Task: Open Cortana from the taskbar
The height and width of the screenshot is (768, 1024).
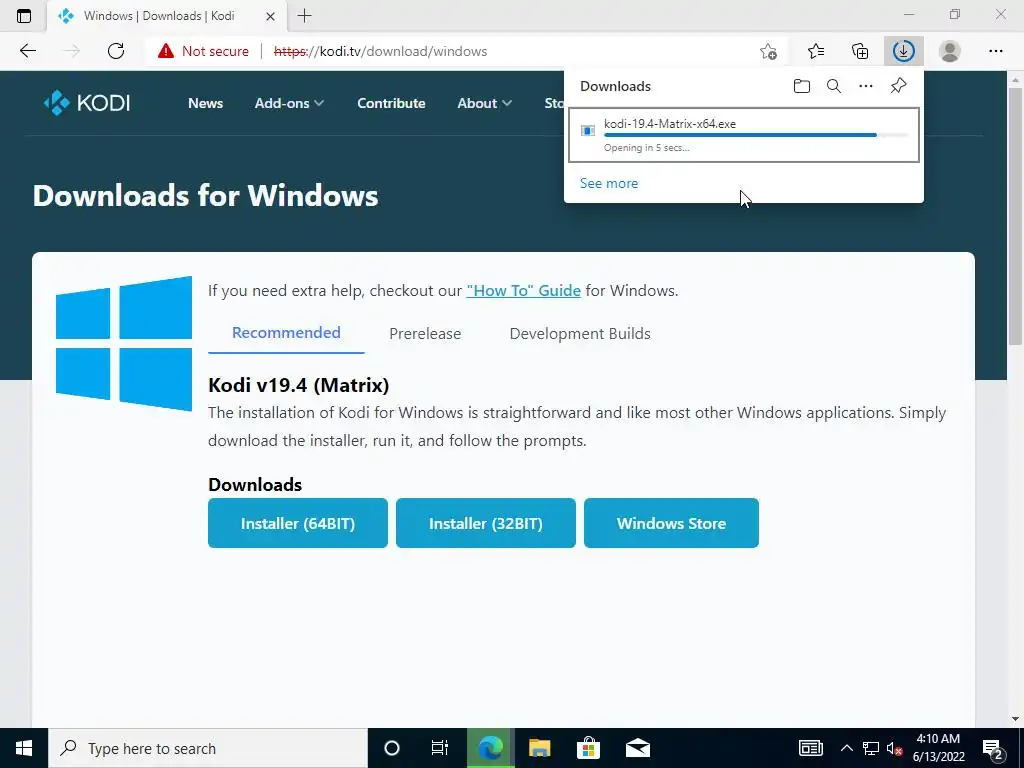Action: coord(391,748)
